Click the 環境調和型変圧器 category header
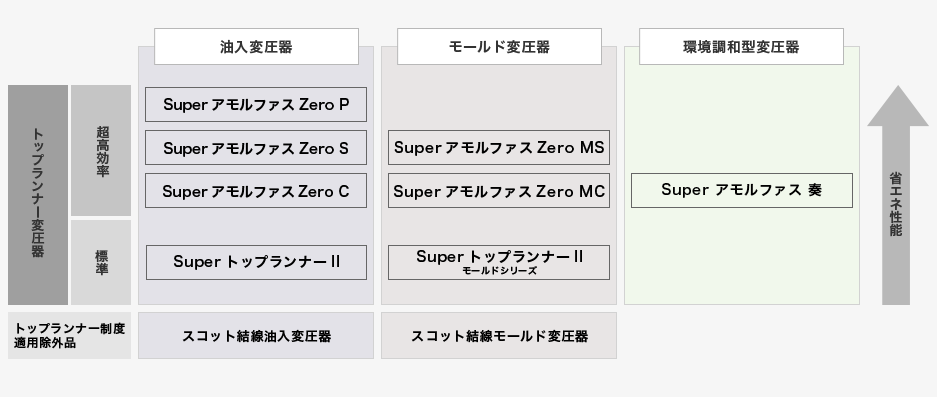 (742, 47)
